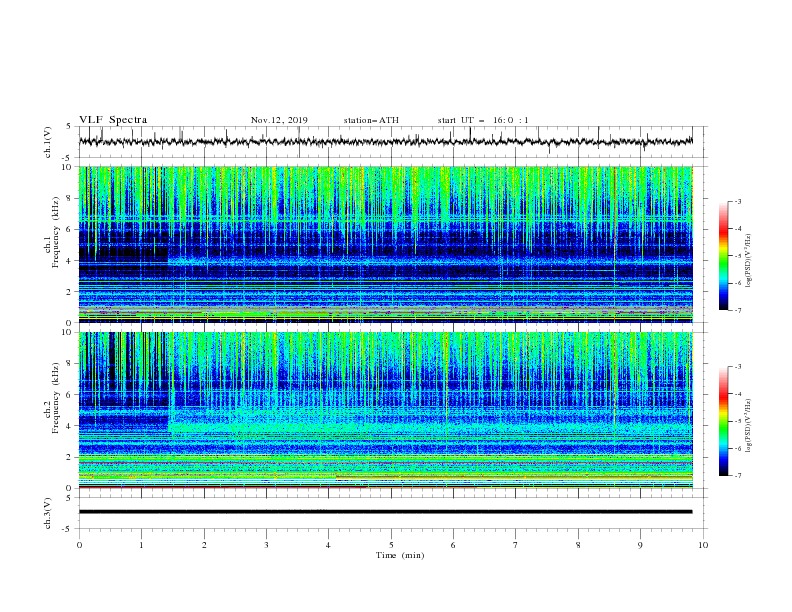Screen dimensions: 792x612
Task: Click the "-3" label on ch.1 colorbar
Action: click(737, 201)
